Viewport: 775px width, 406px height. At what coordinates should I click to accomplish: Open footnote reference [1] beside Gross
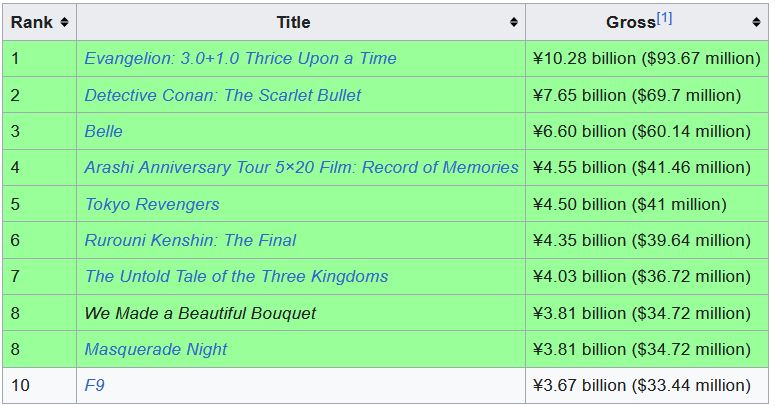point(664,18)
